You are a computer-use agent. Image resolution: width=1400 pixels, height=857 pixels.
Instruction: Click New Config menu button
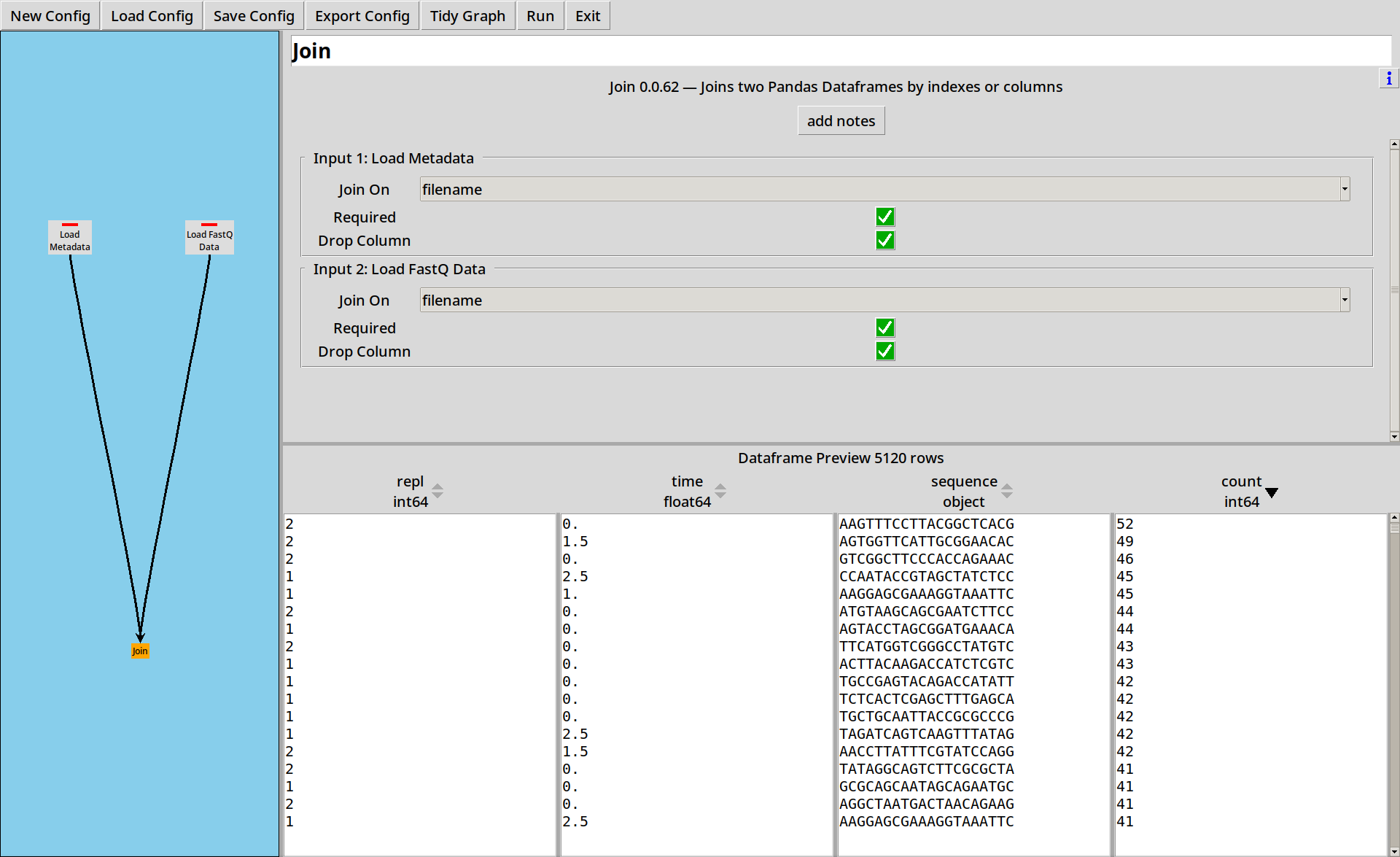[50, 16]
